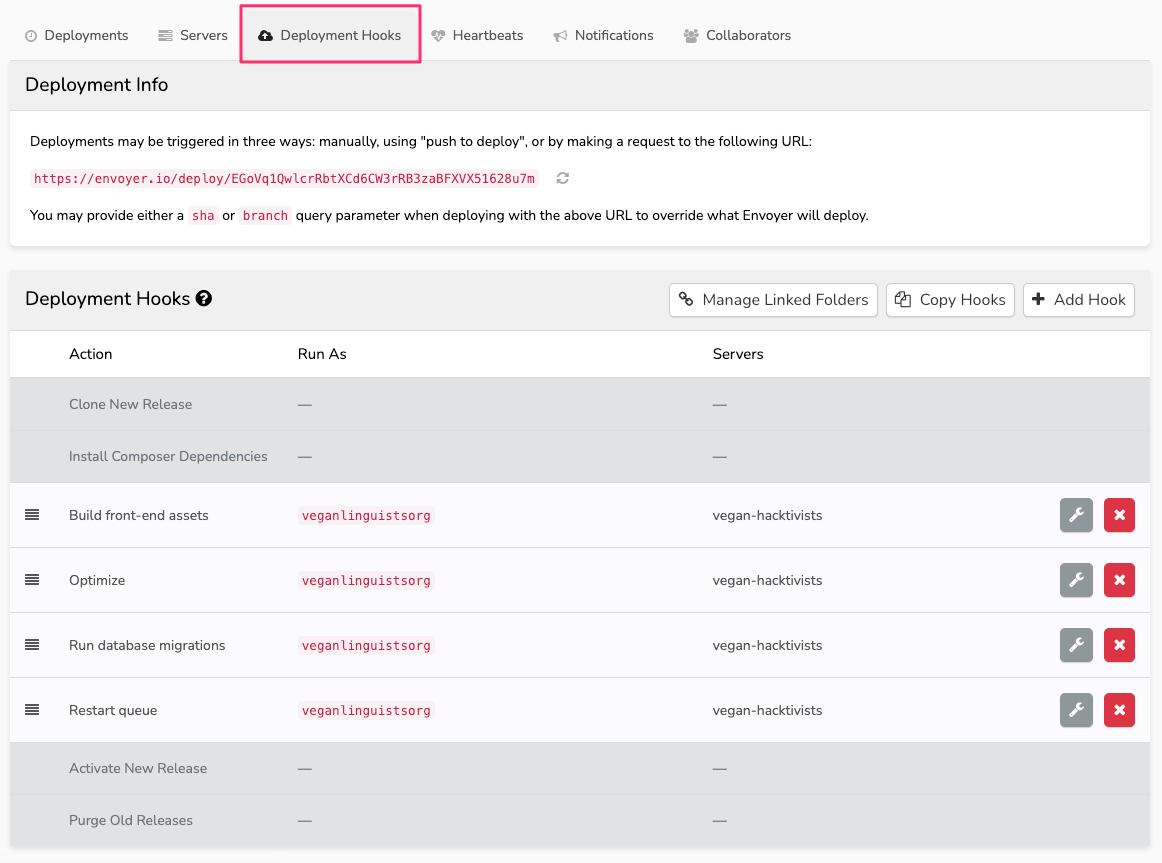This screenshot has width=1162, height=863.
Task: Go to the Notifications tab
Action: click(x=603, y=35)
